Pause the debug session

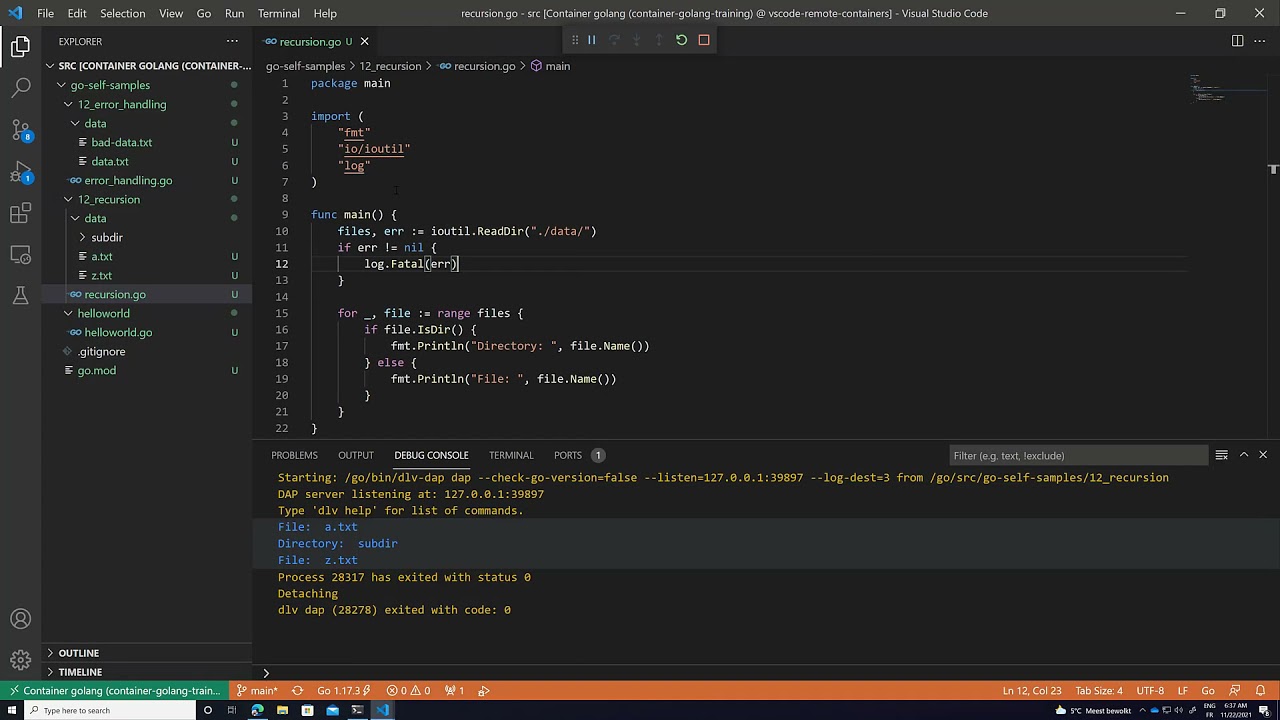(x=591, y=40)
